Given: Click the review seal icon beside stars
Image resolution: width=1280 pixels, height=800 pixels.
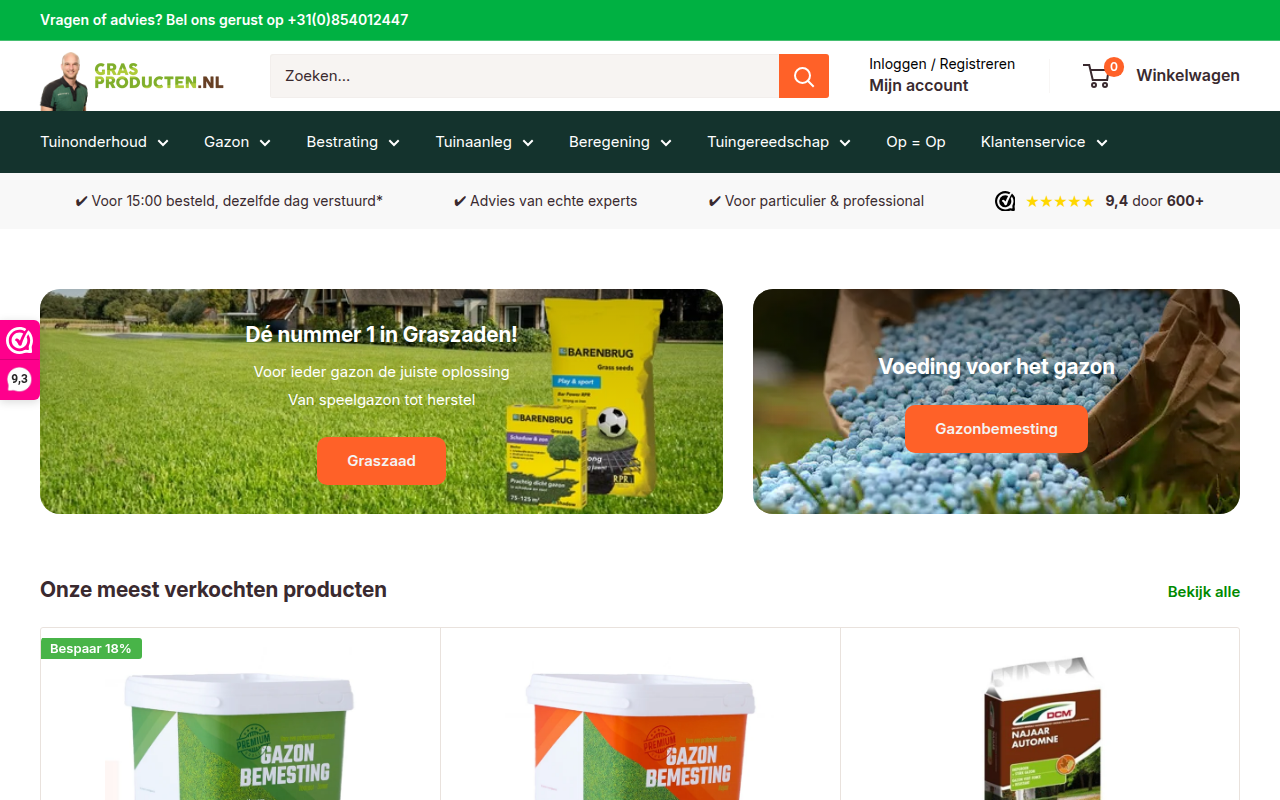Looking at the screenshot, I should click(1005, 201).
